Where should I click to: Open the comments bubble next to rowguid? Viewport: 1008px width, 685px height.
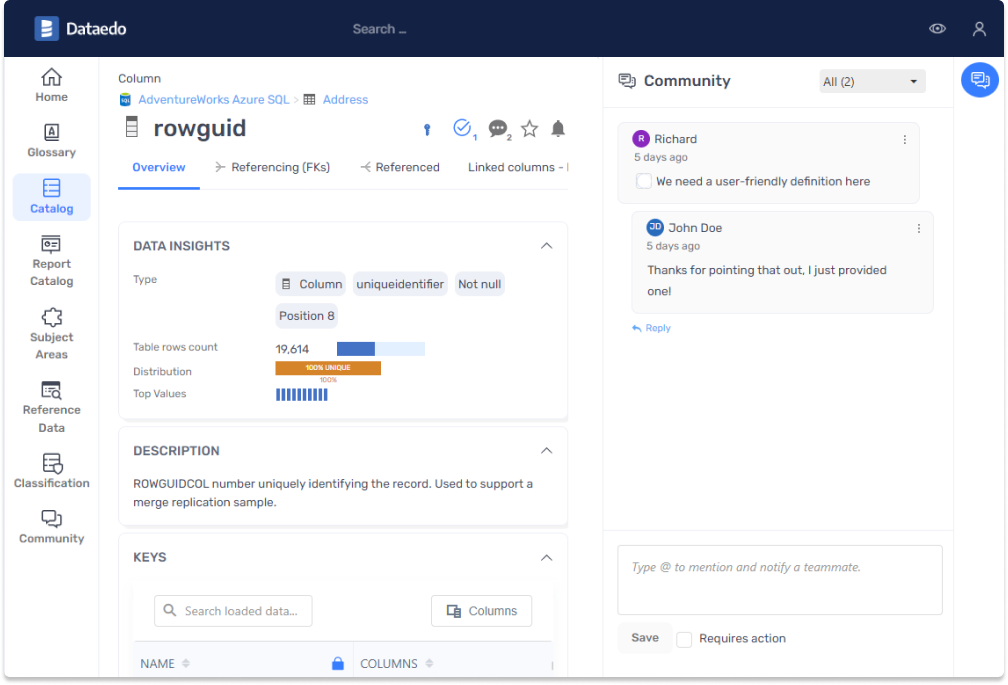tap(498, 128)
